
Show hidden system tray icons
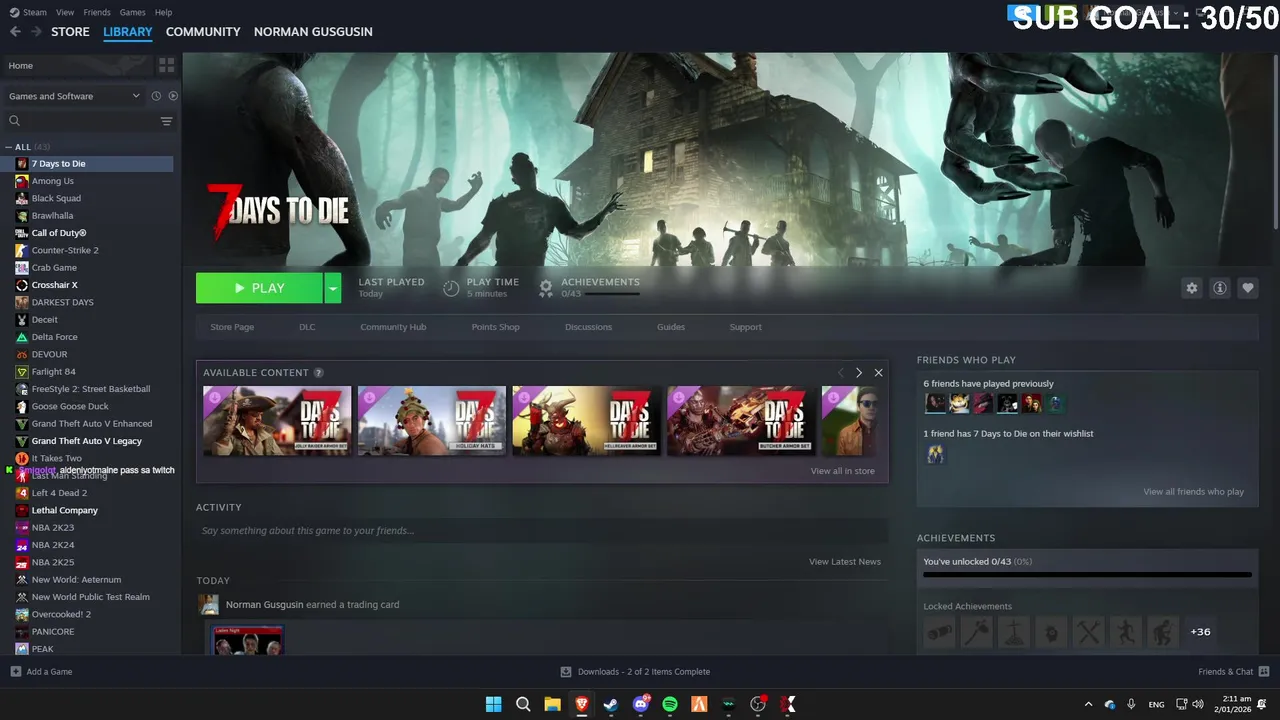tap(1088, 704)
